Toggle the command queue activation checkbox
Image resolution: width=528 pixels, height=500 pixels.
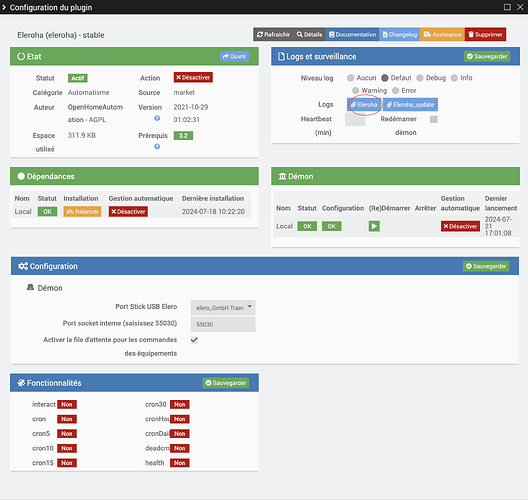(x=194, y=340)
